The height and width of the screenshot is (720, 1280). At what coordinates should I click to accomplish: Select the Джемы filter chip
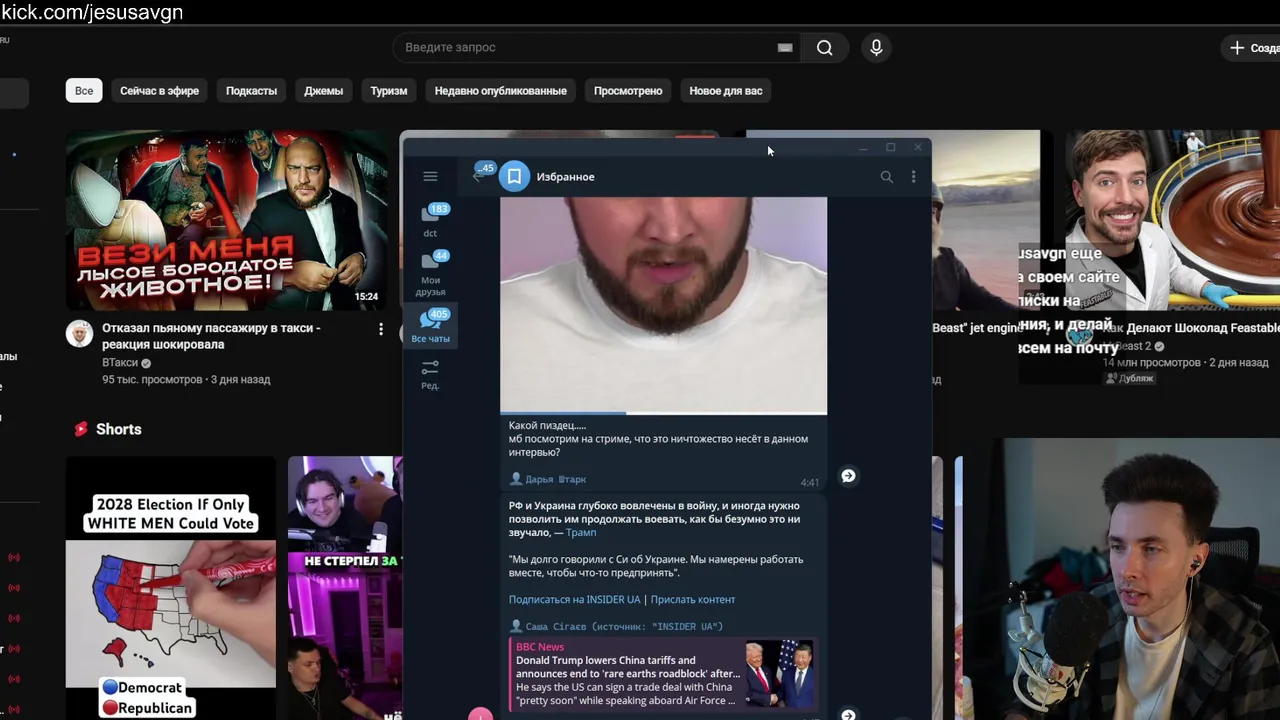coord(323,90)
